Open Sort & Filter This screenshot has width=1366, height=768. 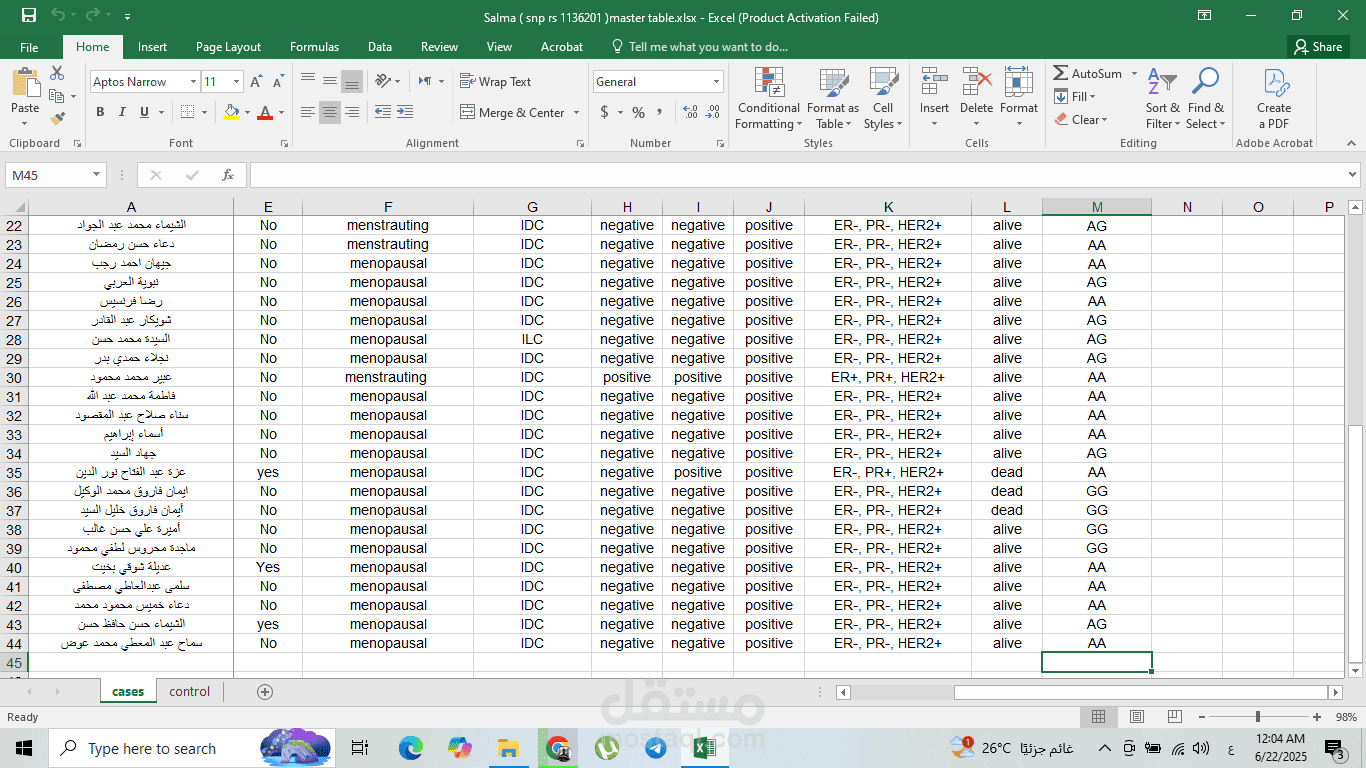(x=1162, y=99)
